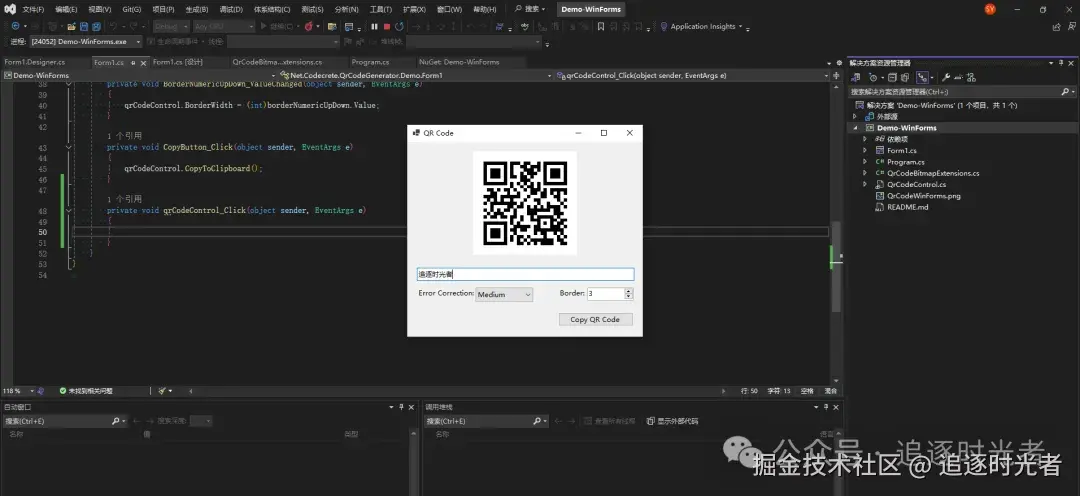This screenshot has height=496, width=1080.
Task: Expand the Program.cs node in Solution Explorer
Action: pyautogui.click(x=865, y=162)
